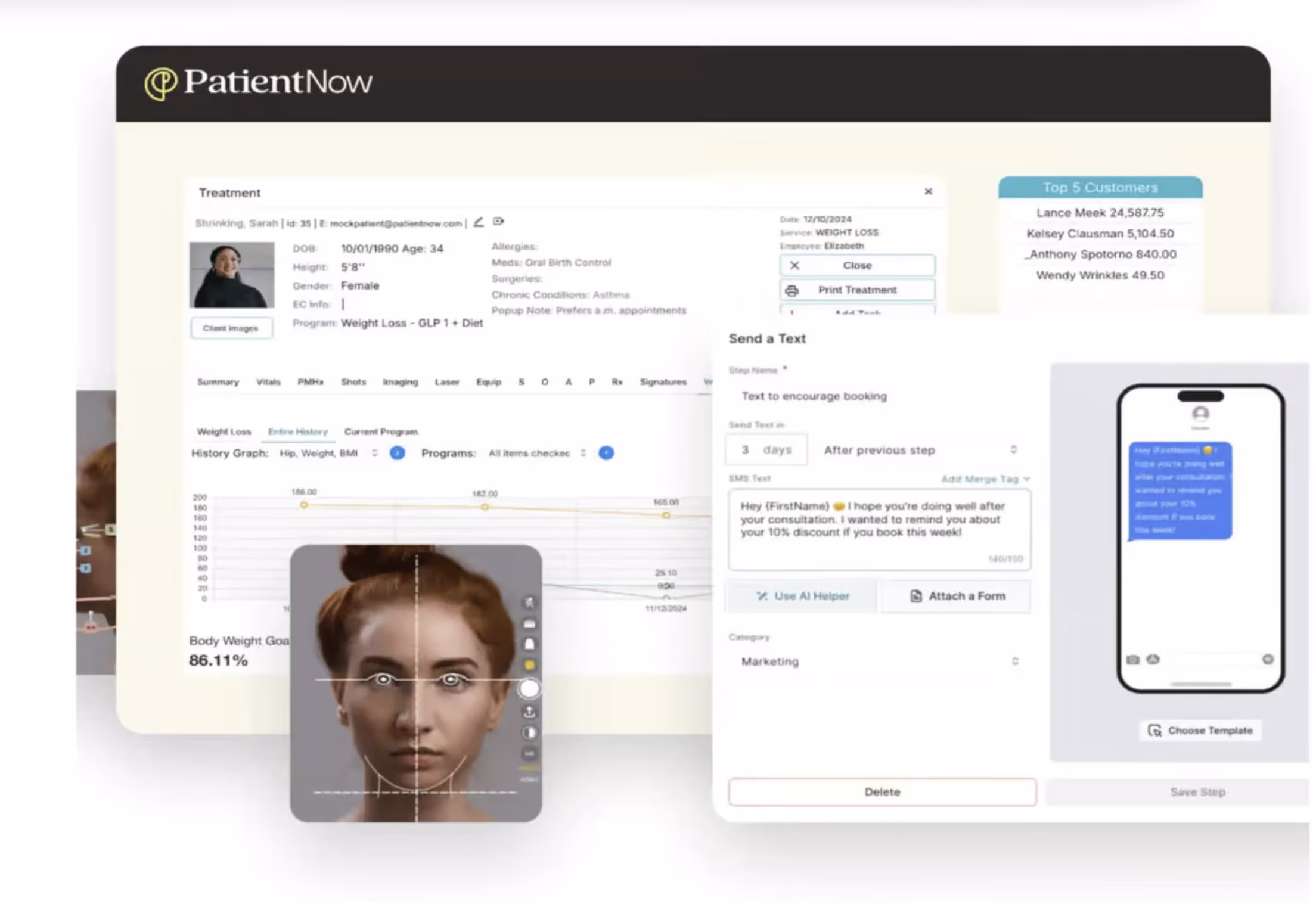The width and height of the screenshot is (1316, 907).
Task: Click the blue circle next to History Graph selector
Action: 397,453
